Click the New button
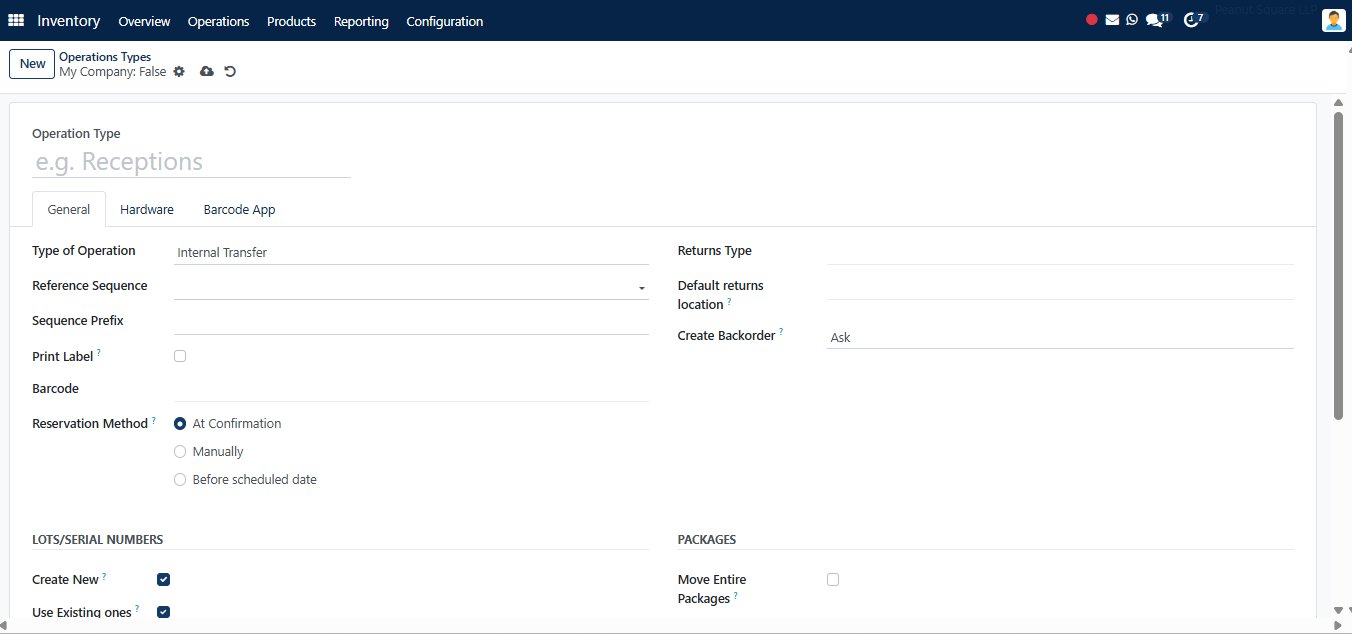 pos(32,64)
